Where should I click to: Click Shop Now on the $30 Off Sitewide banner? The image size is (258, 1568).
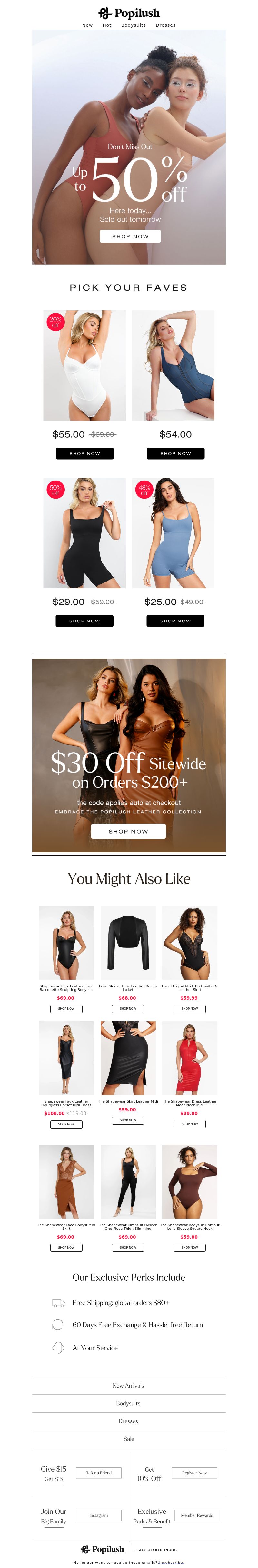pyautogui.click(x=128, y=832)
